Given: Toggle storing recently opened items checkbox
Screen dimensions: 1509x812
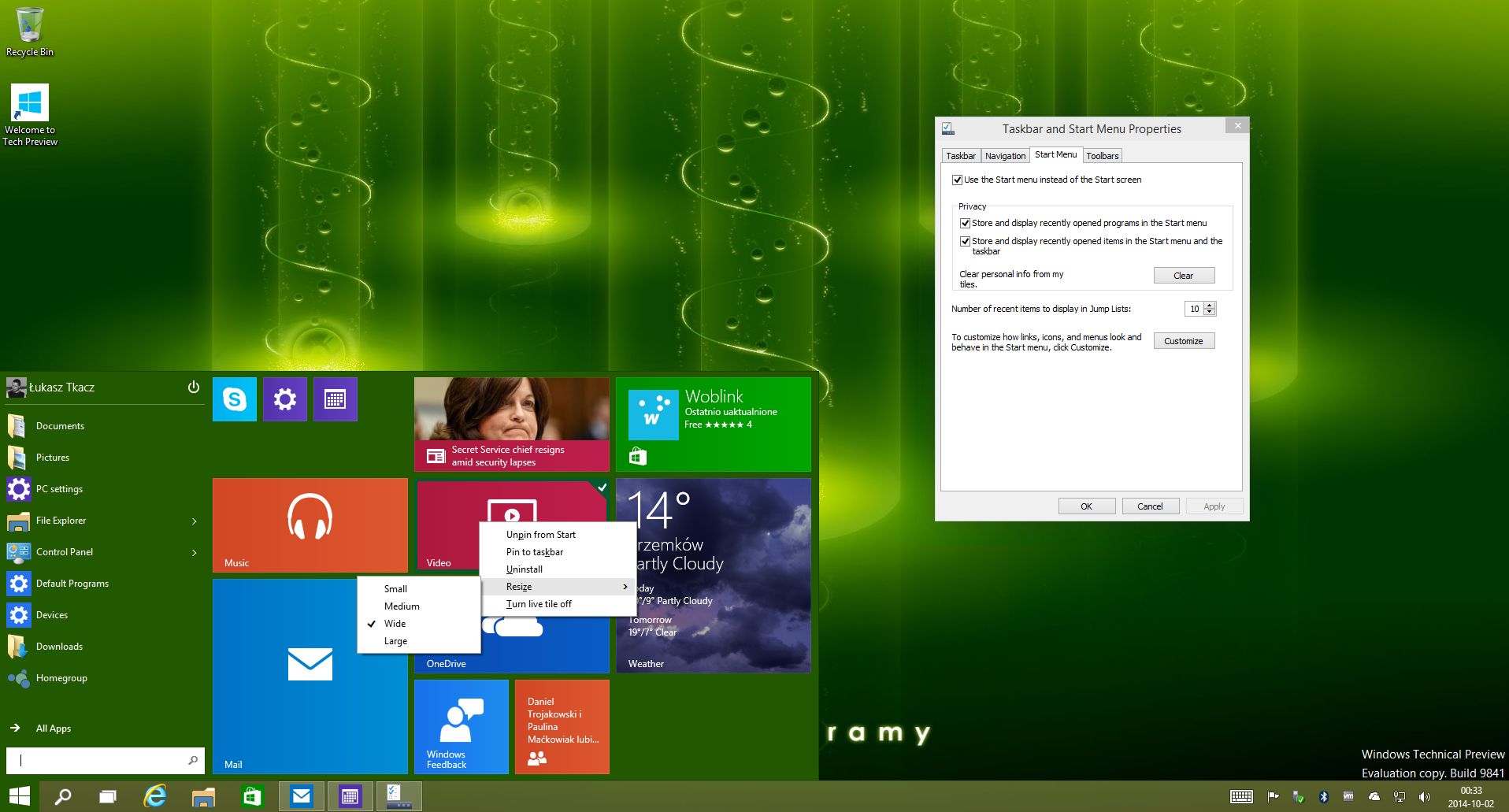Looking at the screenshot, I should pyautogui.click(x=965, y=242).
